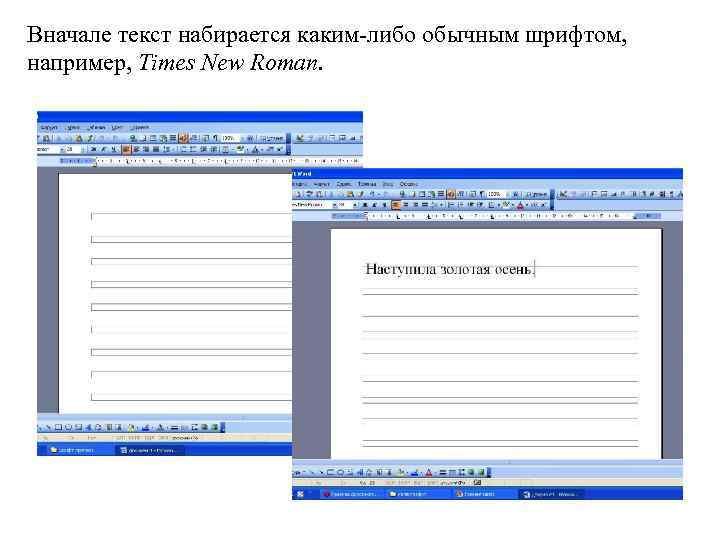720x540 pixels.
Task: Open zoom 100% box in back Word window
Action: tap(230, 138)
